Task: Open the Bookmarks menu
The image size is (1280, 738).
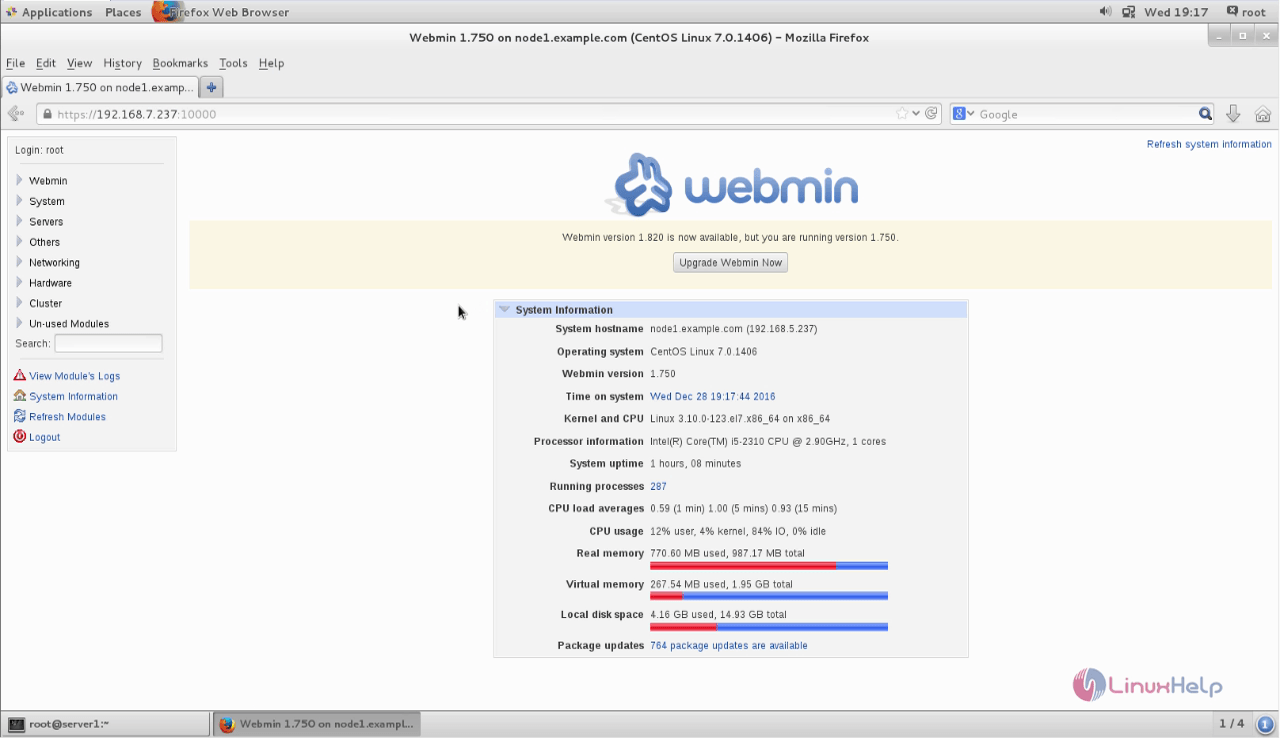Action: pyautogui.click(x=180, y=63)
